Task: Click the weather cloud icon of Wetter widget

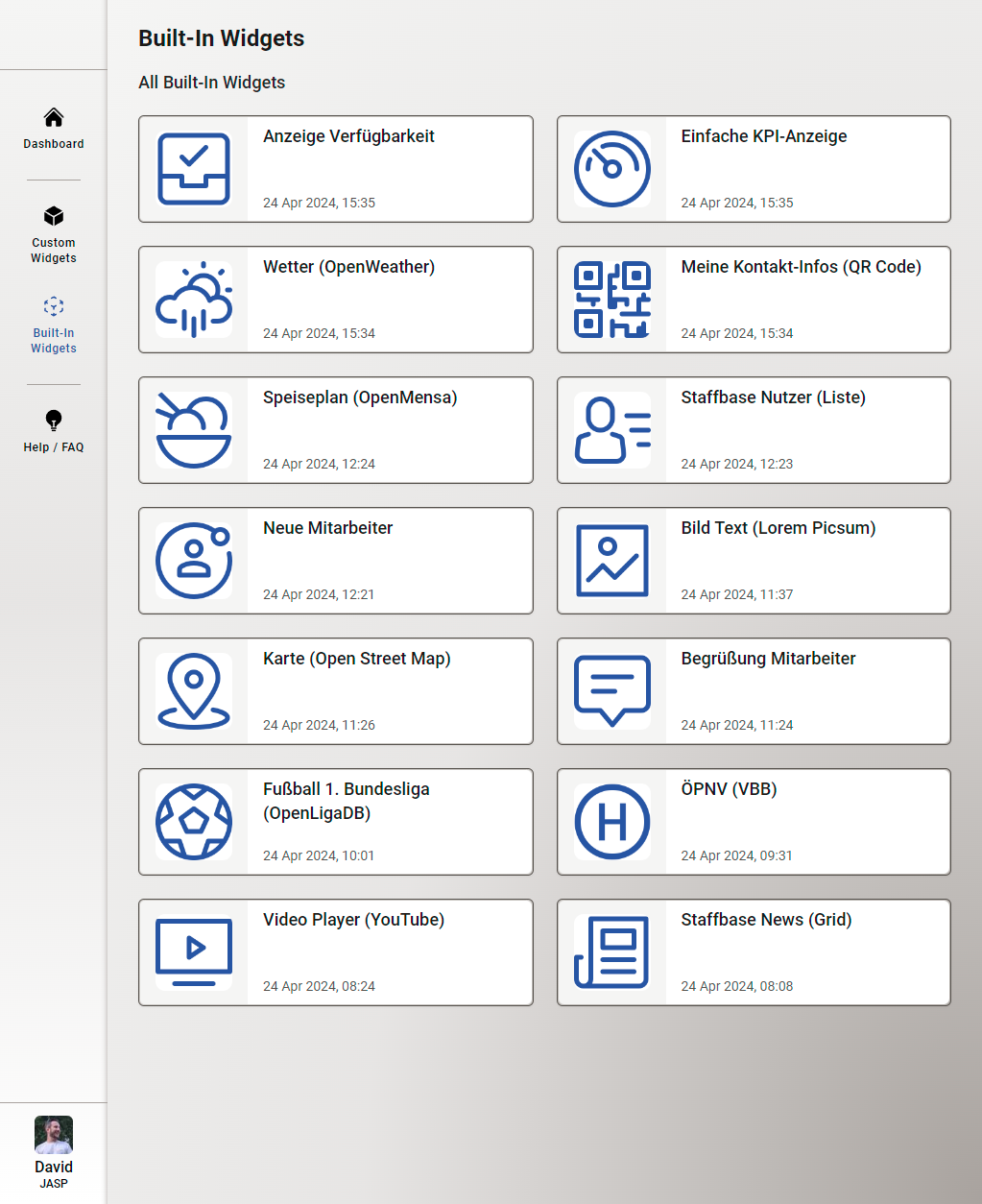Action: coord(194,299)
